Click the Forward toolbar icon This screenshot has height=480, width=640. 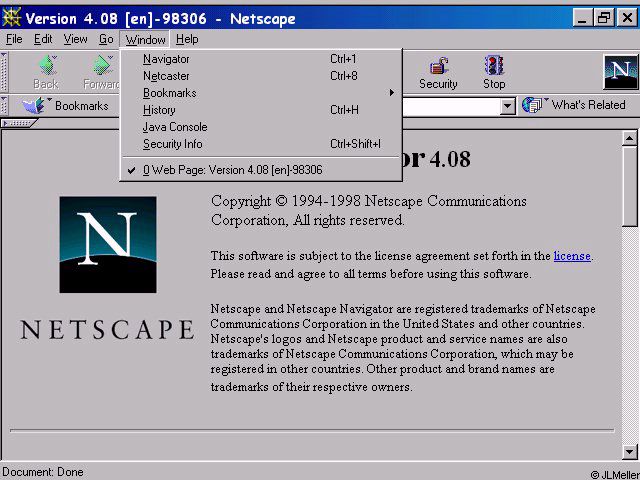pyautogui.click(x=102, y=66)
